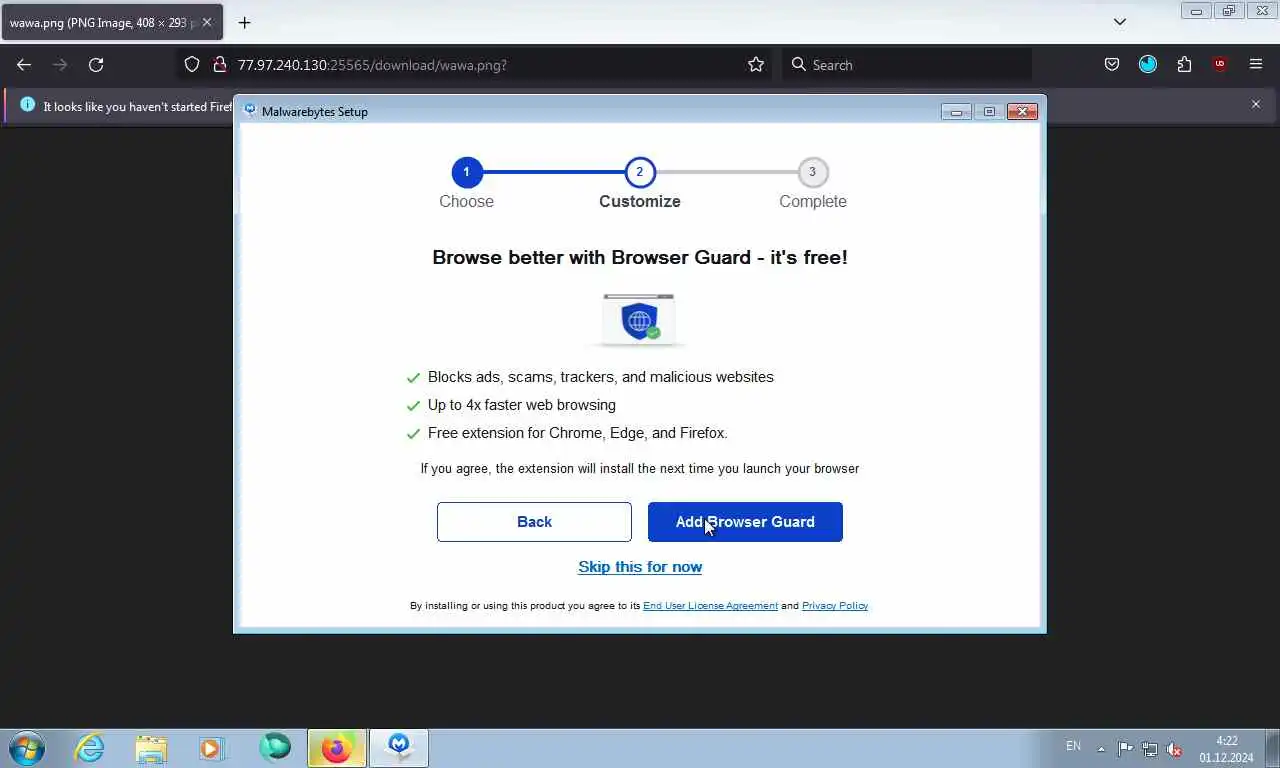Close the wawa.png tab

[x=206, y=22]
